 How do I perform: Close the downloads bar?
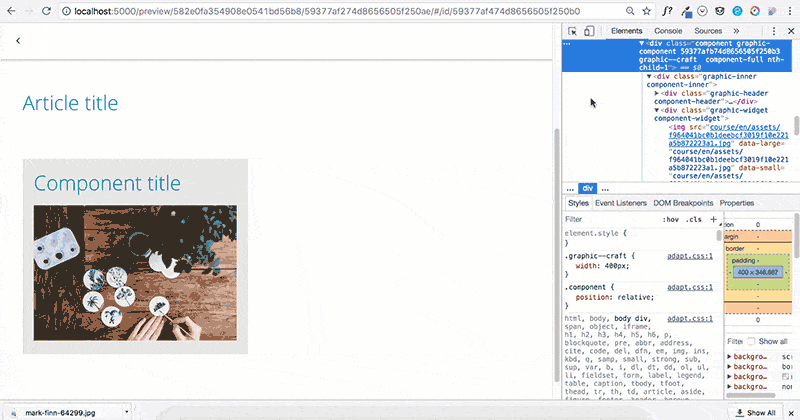(x=791, y=413)
